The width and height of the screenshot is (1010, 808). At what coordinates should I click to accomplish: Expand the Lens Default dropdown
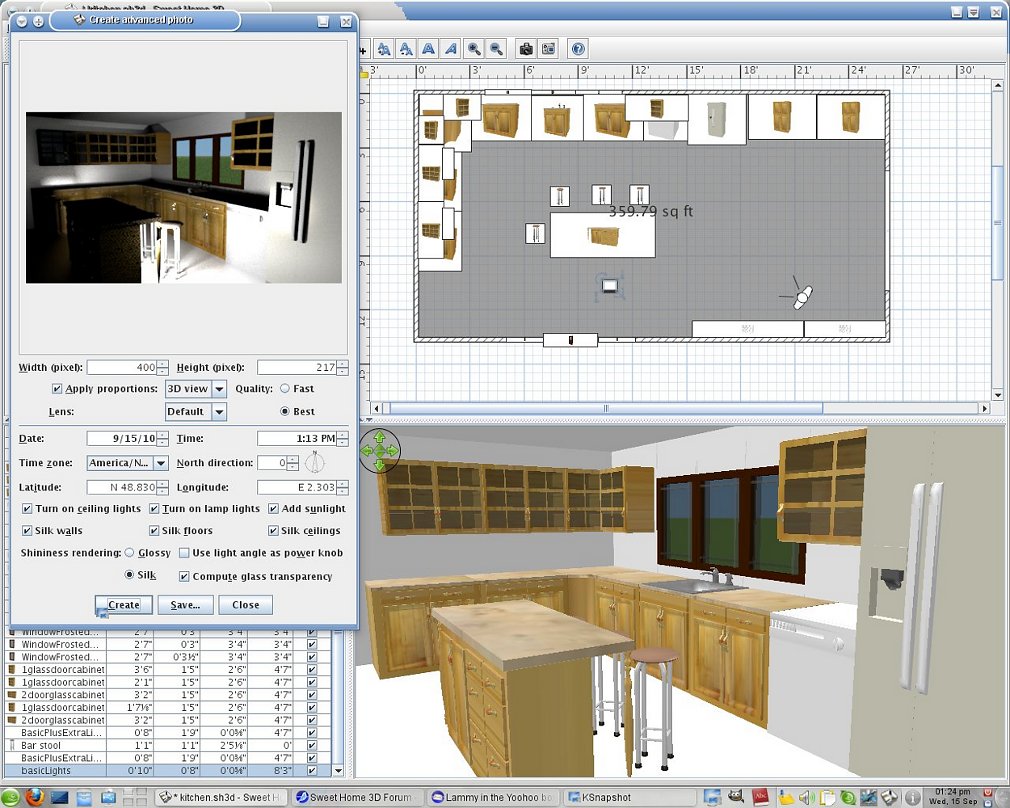pos(219,411)
